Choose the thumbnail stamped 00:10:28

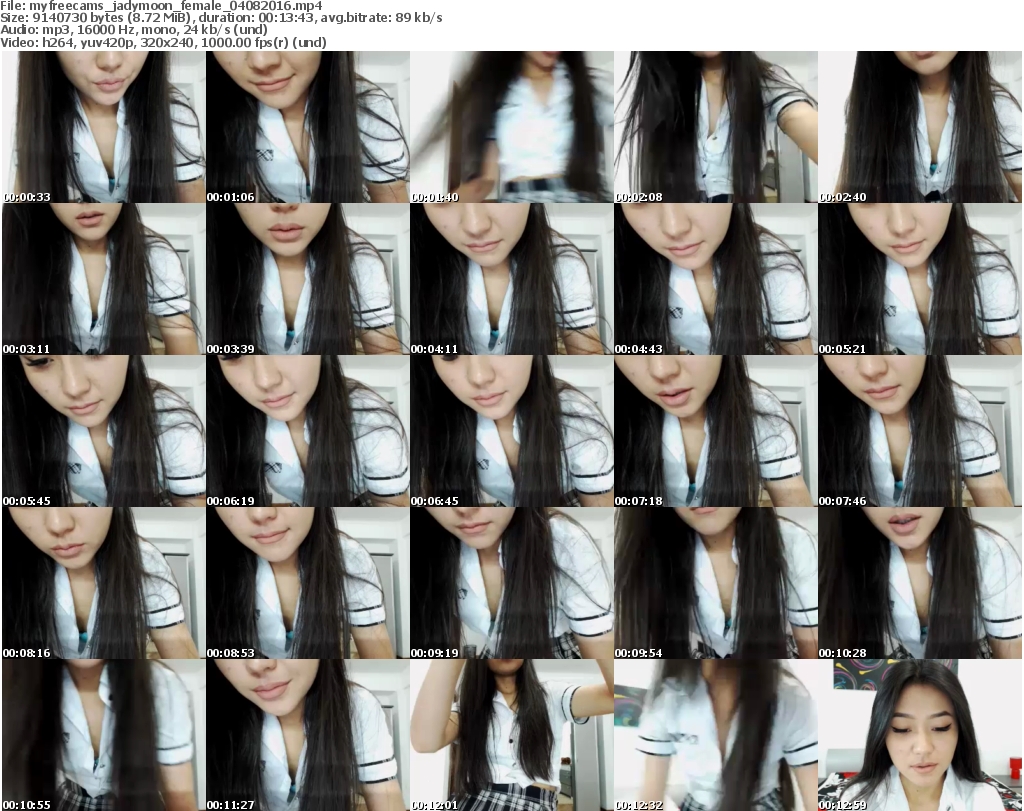coord(920,583)
